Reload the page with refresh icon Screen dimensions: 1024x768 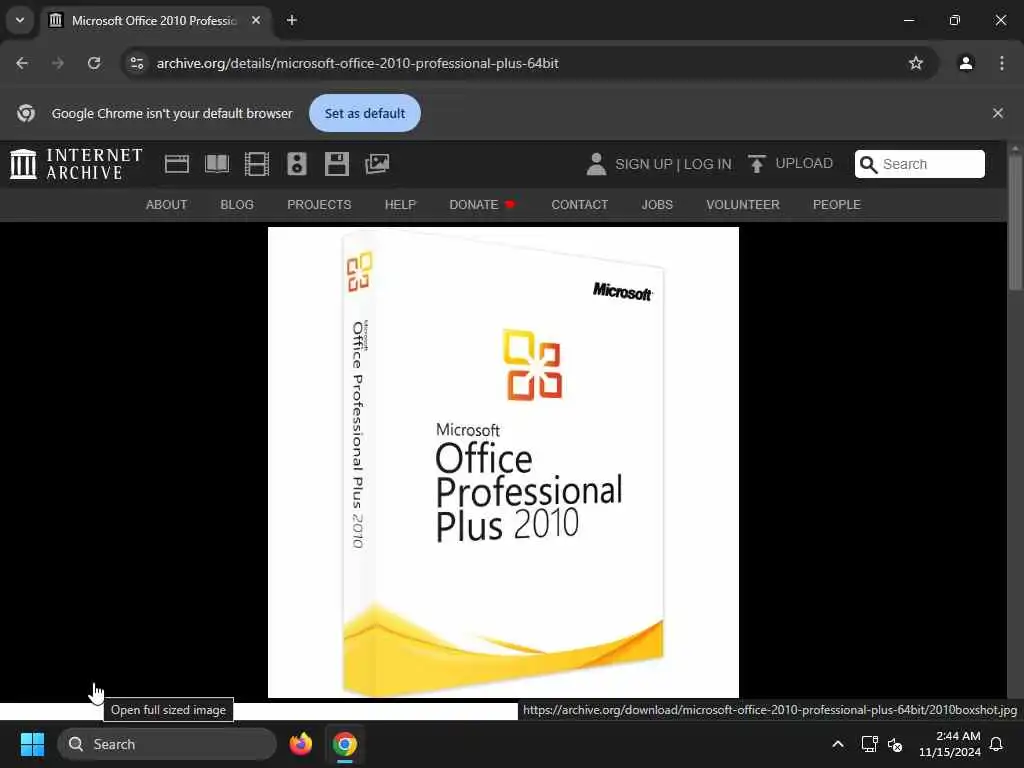click(94, 63)
